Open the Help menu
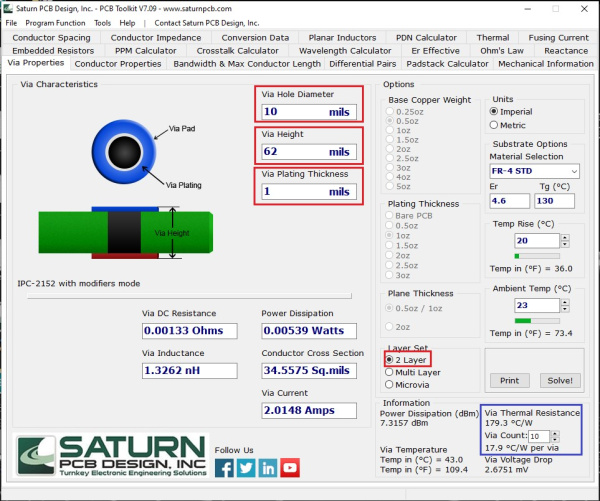Image resolution: width=600 pixels, height=501 pixels. tap(127, 23)
